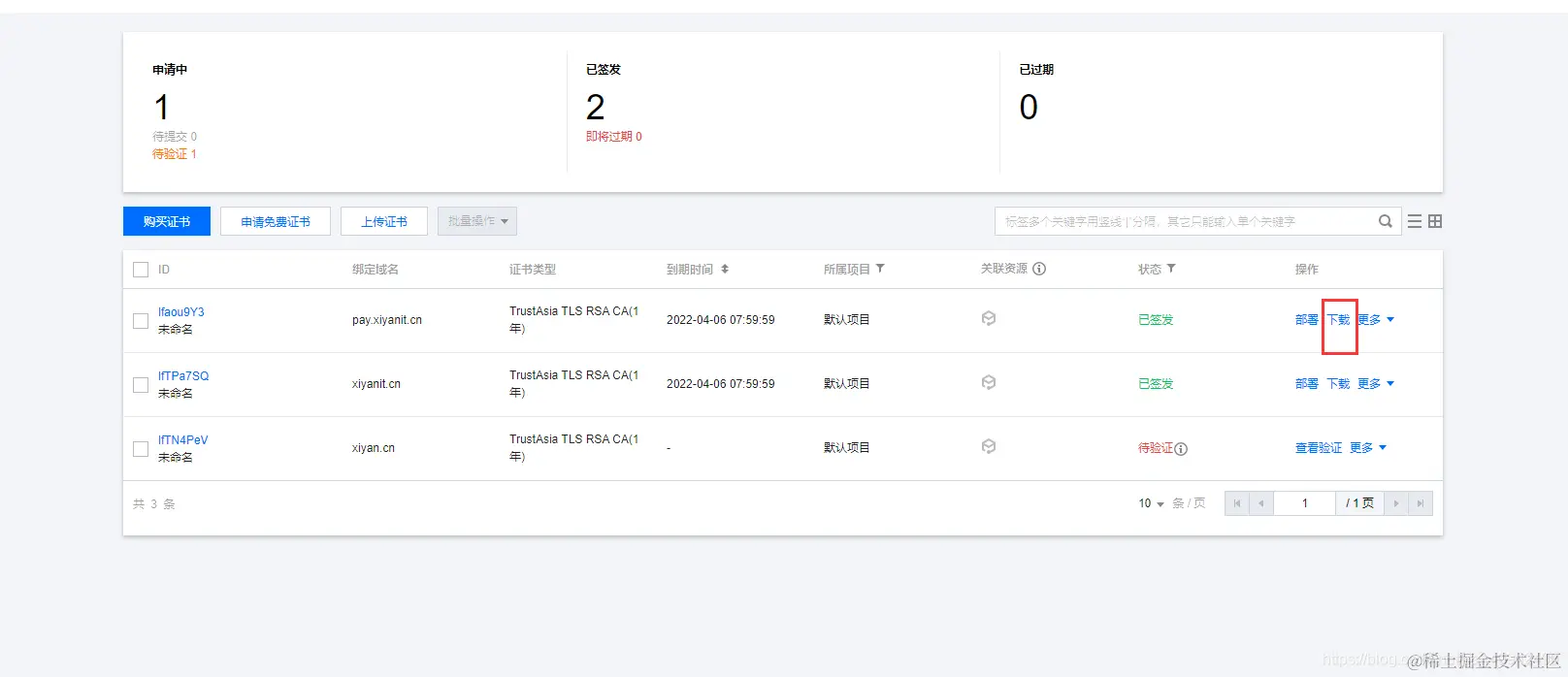
Task: Click 待提交 0 in 申请中 card
Action: pos(175,136)
